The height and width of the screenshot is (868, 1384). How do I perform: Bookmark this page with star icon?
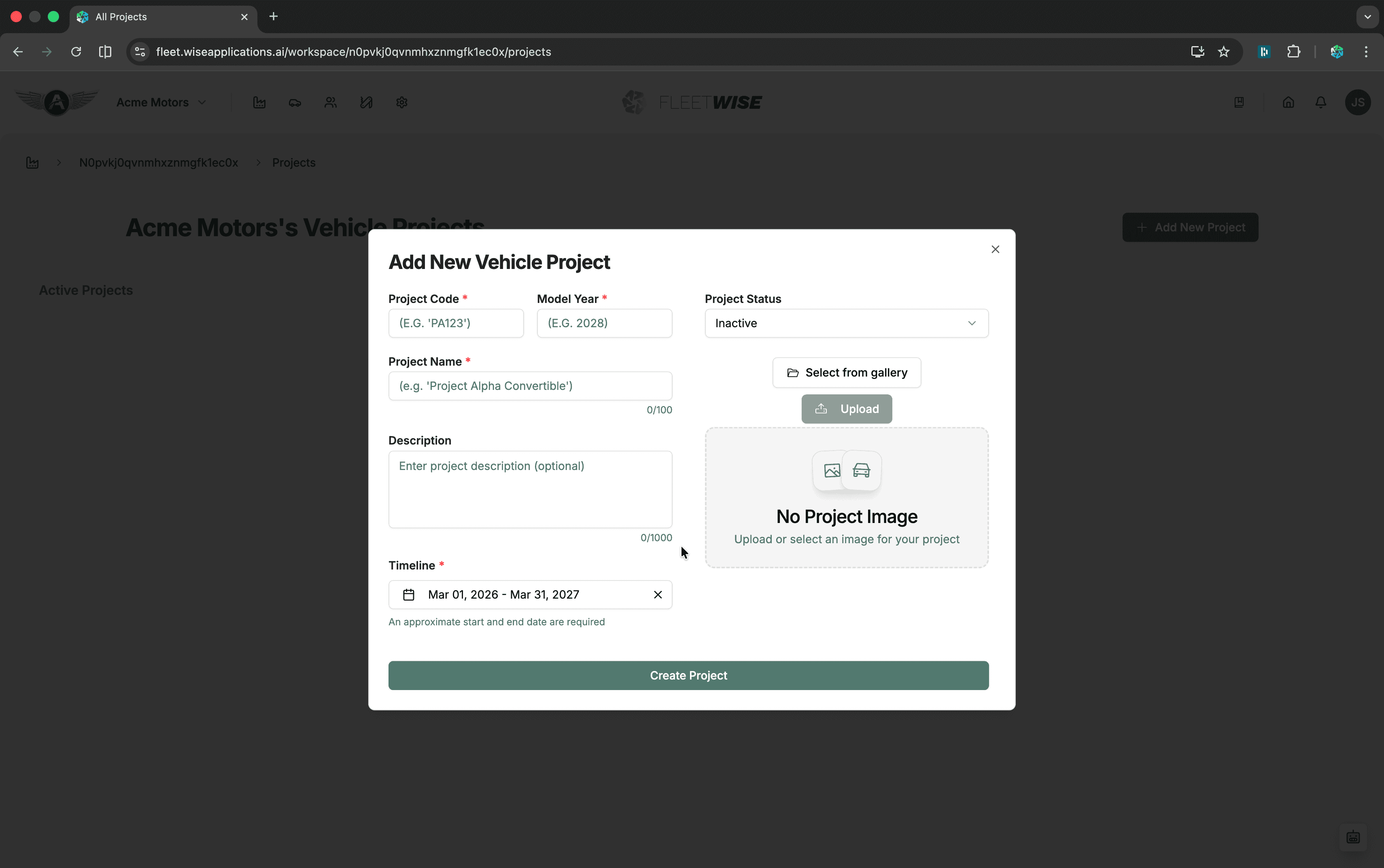click(x=1223, y=52)
